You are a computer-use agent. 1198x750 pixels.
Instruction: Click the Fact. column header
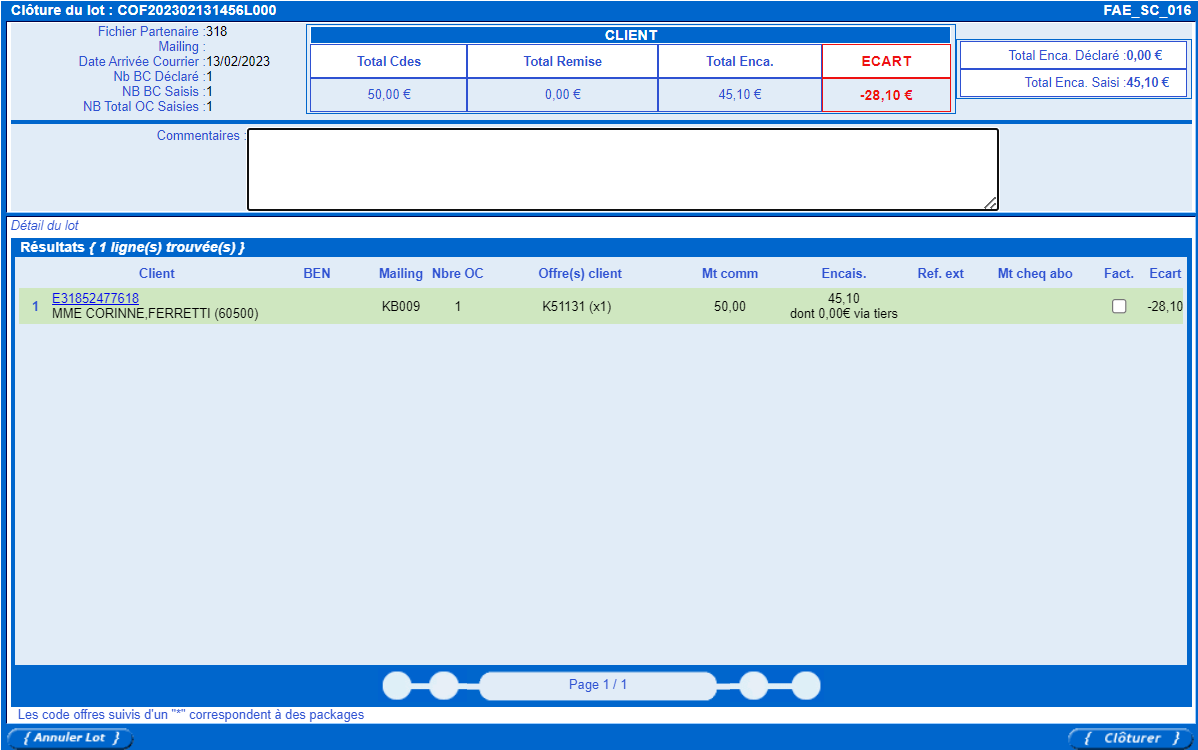[x=1119, y=273]
